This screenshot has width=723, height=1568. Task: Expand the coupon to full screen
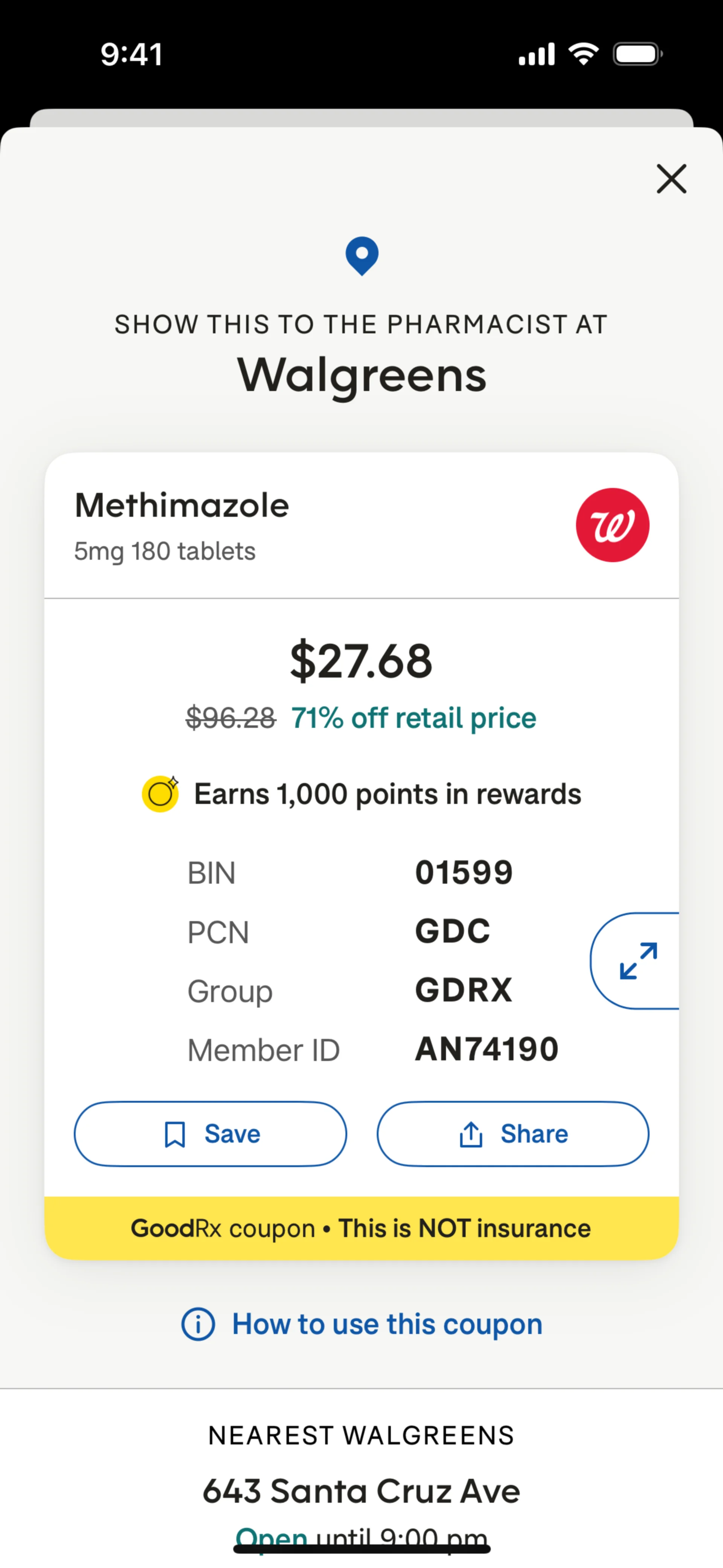[637, 961]
